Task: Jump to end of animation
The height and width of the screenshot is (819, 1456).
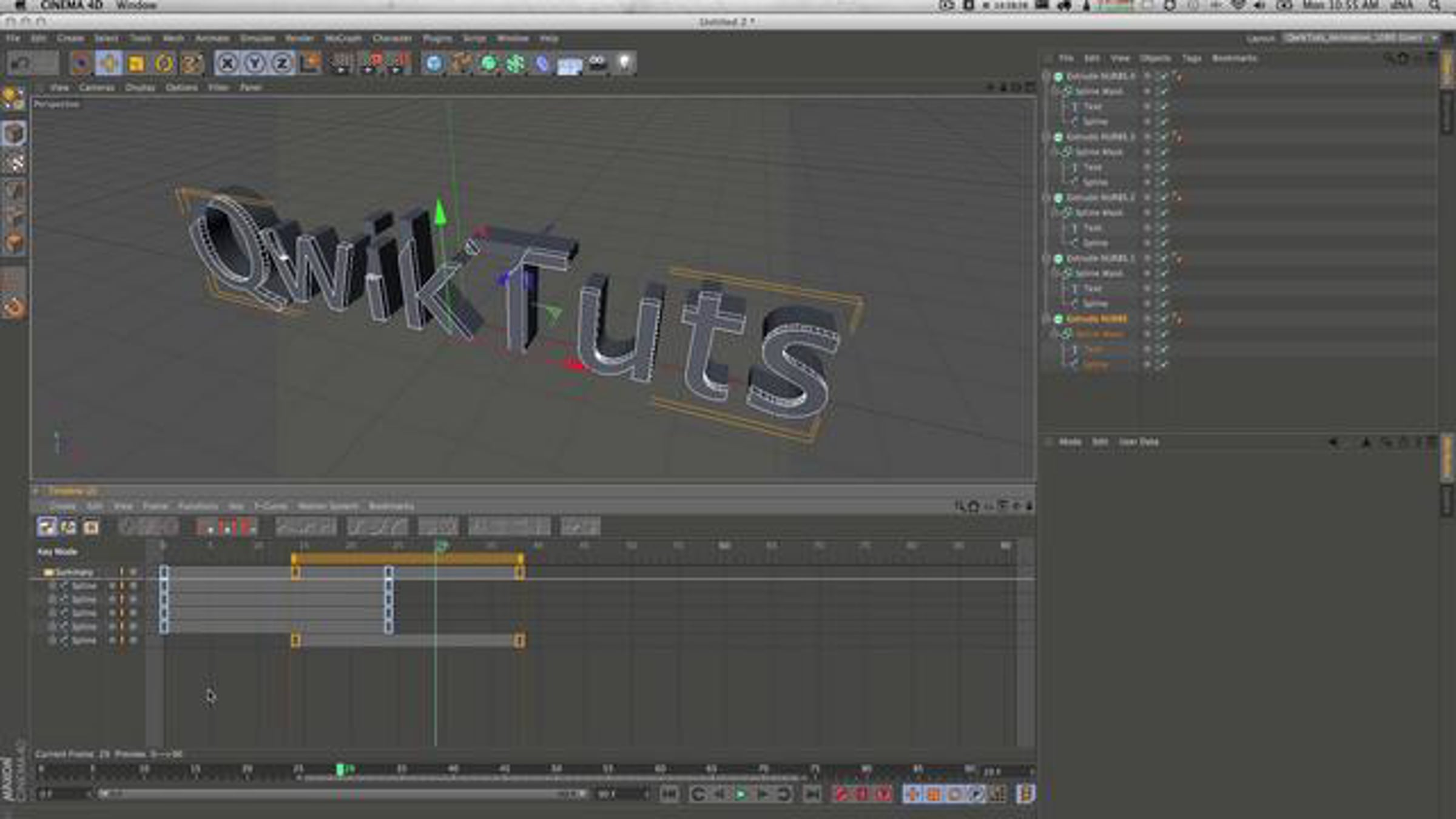Action: click(812, 794)
